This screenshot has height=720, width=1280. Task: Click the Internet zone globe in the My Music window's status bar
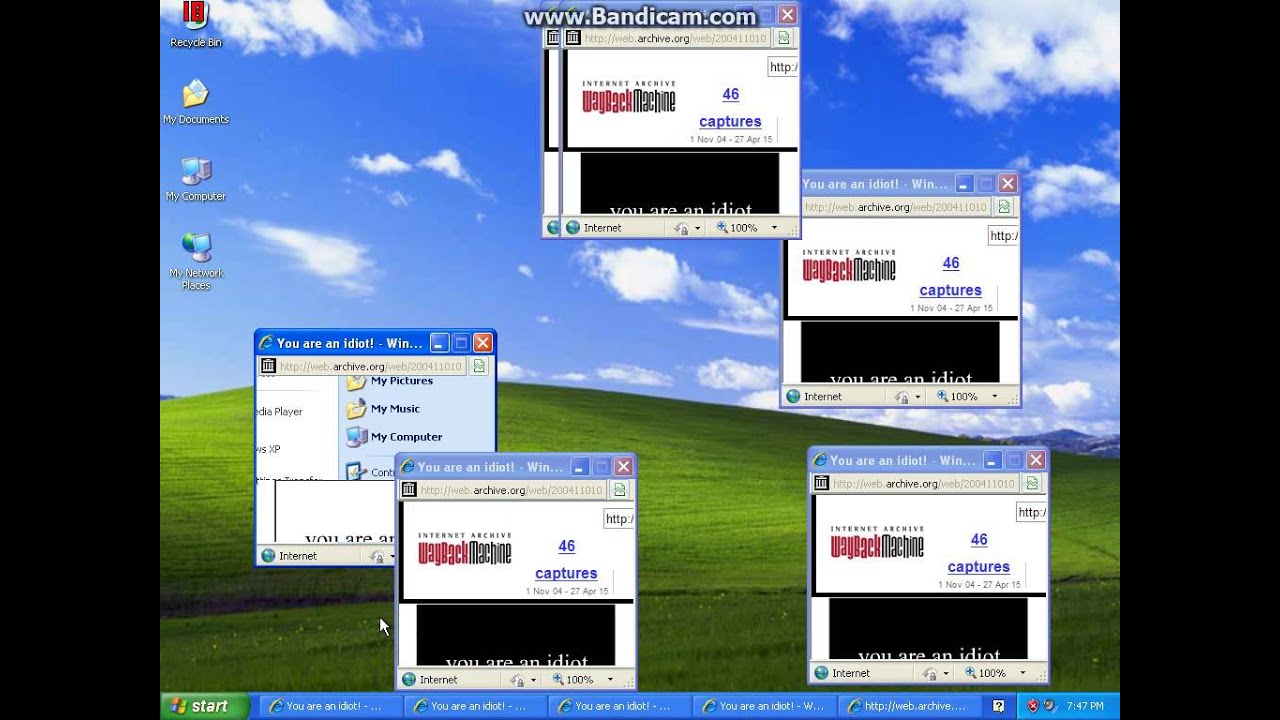click(x=268, y=555)
